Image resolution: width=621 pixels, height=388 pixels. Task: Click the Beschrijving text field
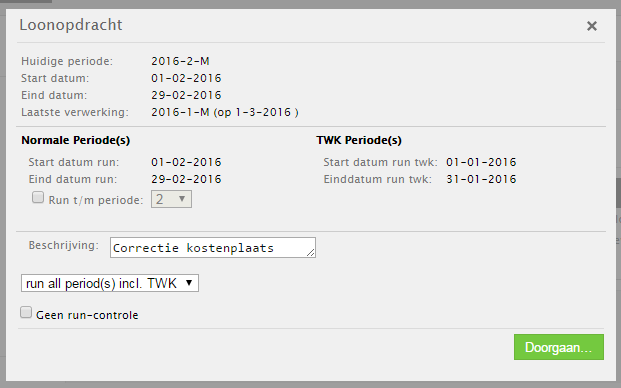pyautogui.click(x=213, y=248)
